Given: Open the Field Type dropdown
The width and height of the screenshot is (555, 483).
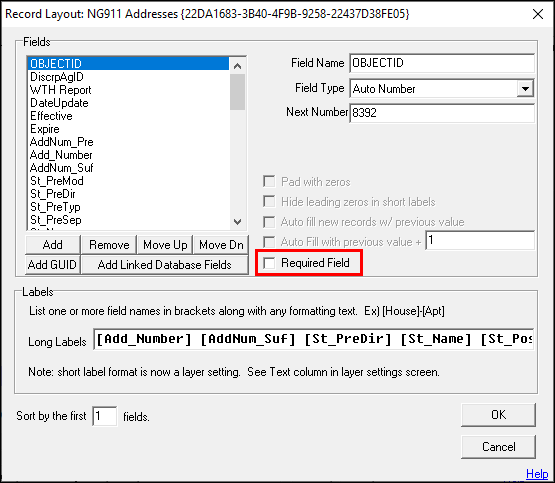Looking at the screenshot, I should [x=525, y=88].
